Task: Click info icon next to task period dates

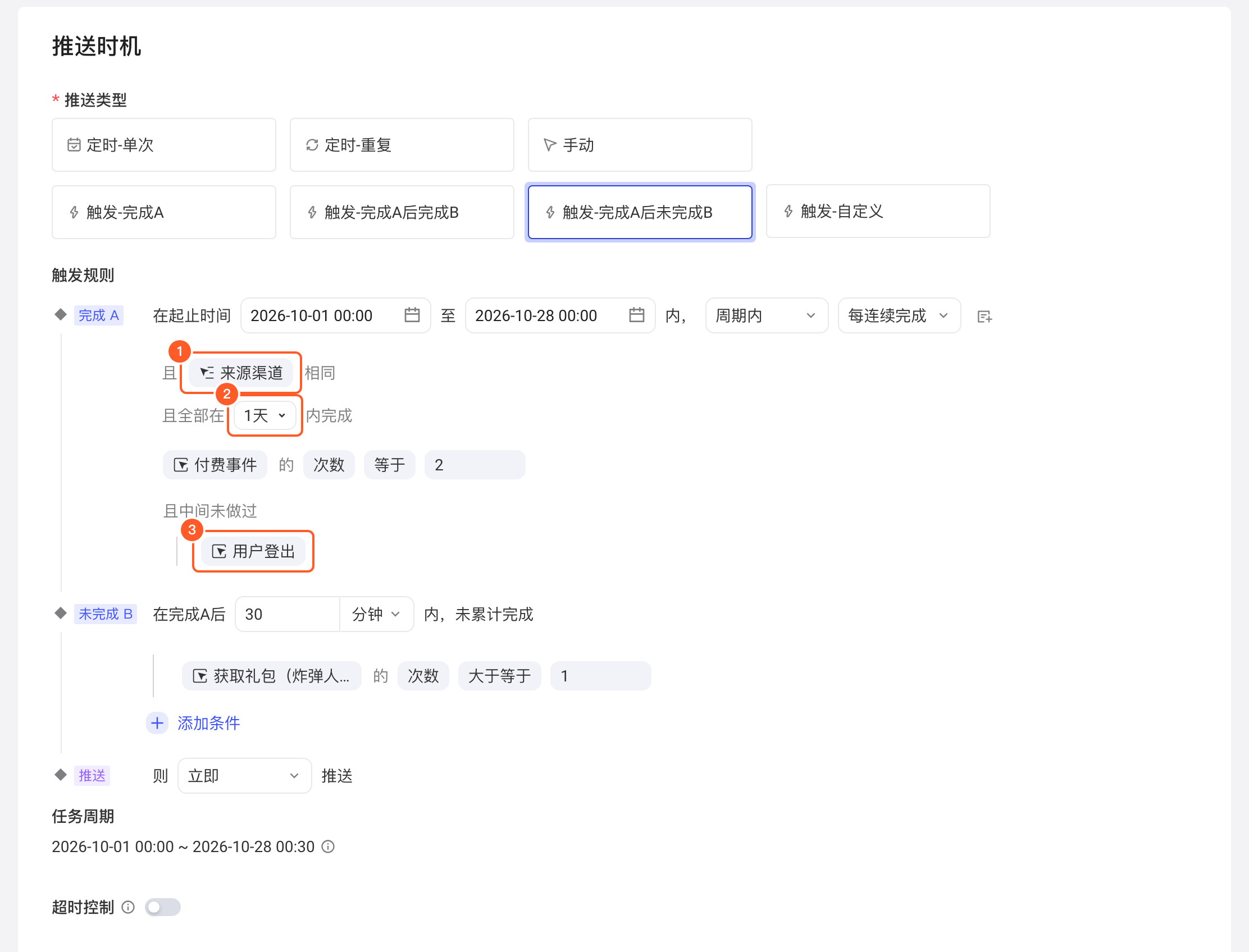Action: click(x=329, y=846)
